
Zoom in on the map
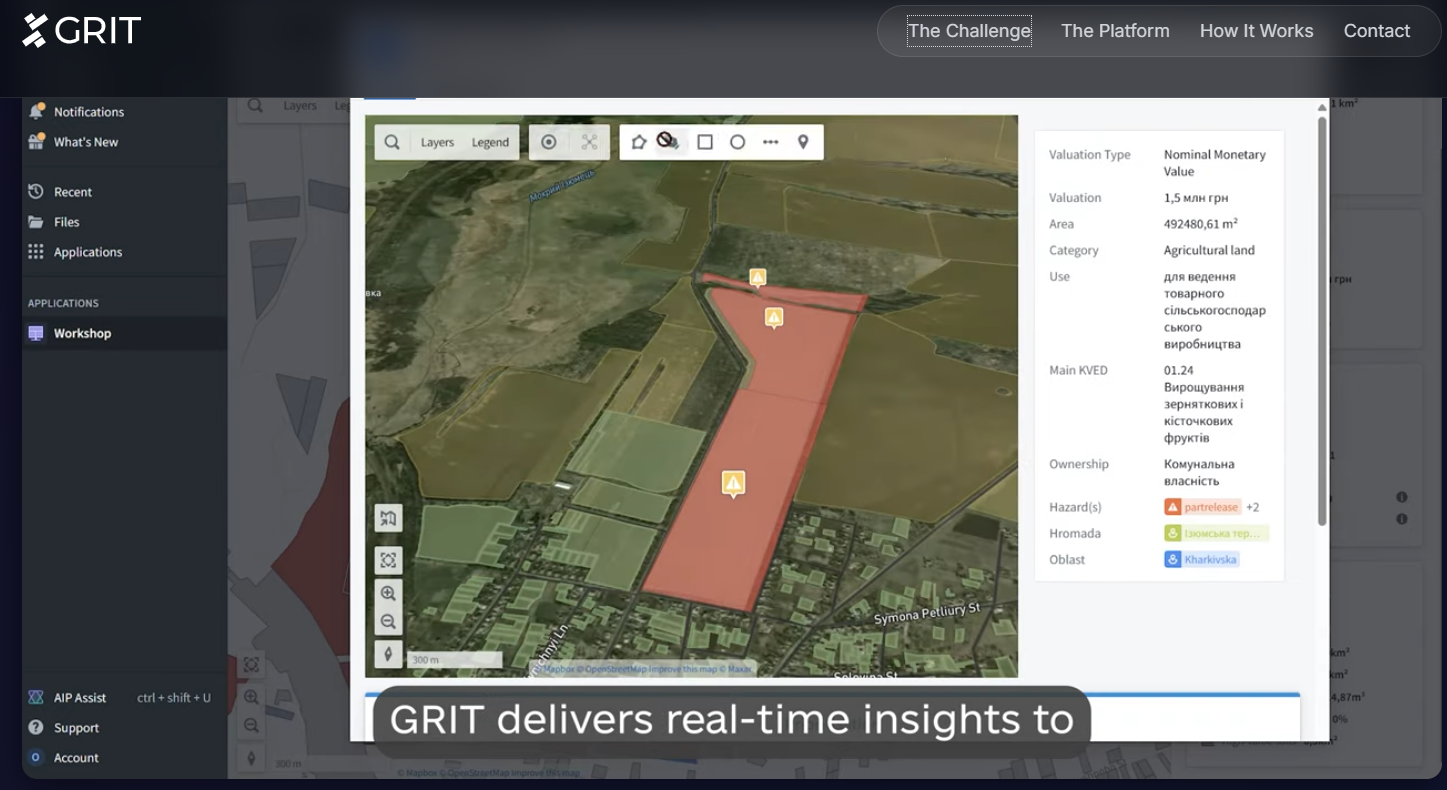(388, 593)
